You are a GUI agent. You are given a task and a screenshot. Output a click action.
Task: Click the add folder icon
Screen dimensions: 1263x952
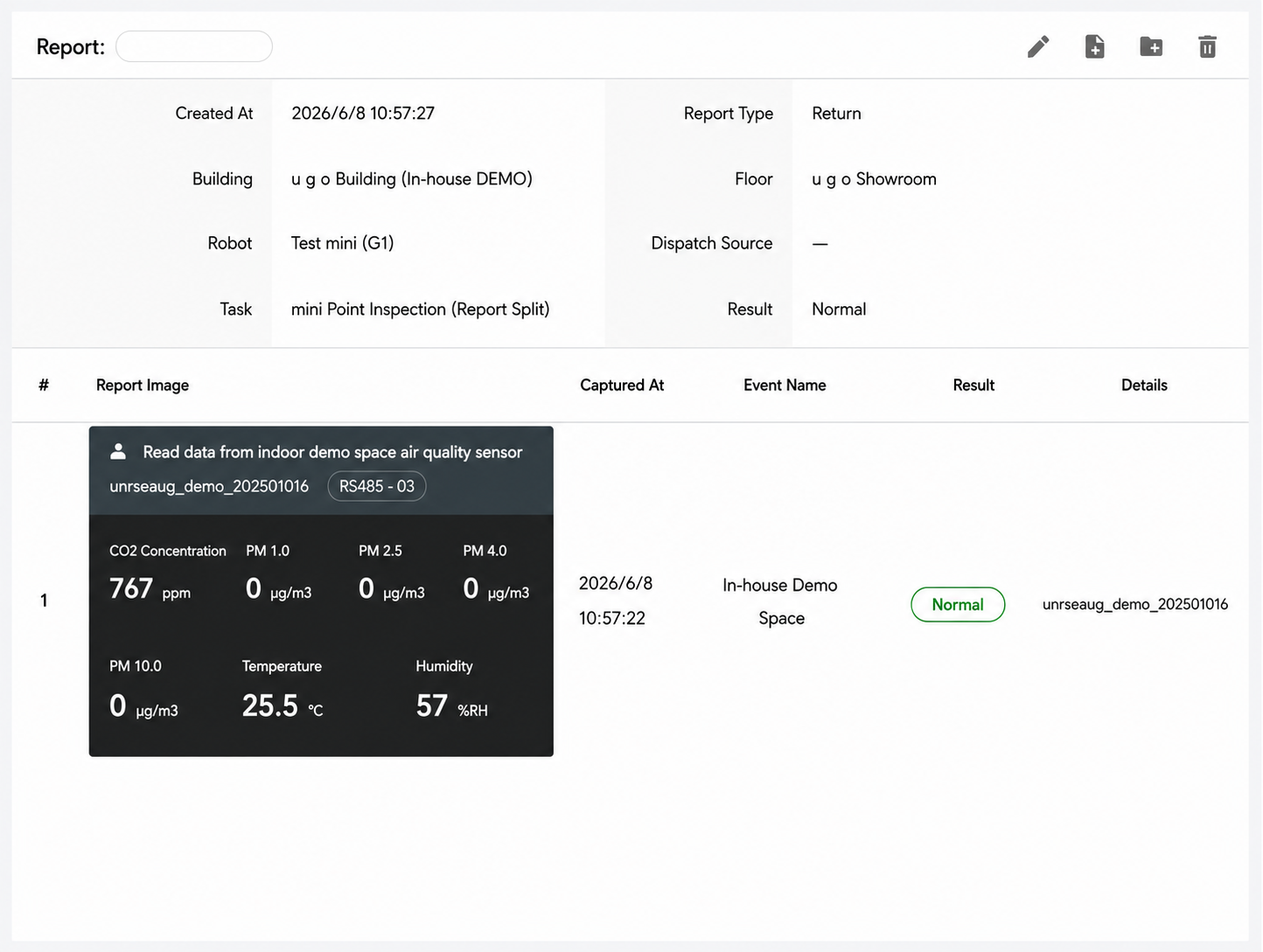coord(1151,46)
